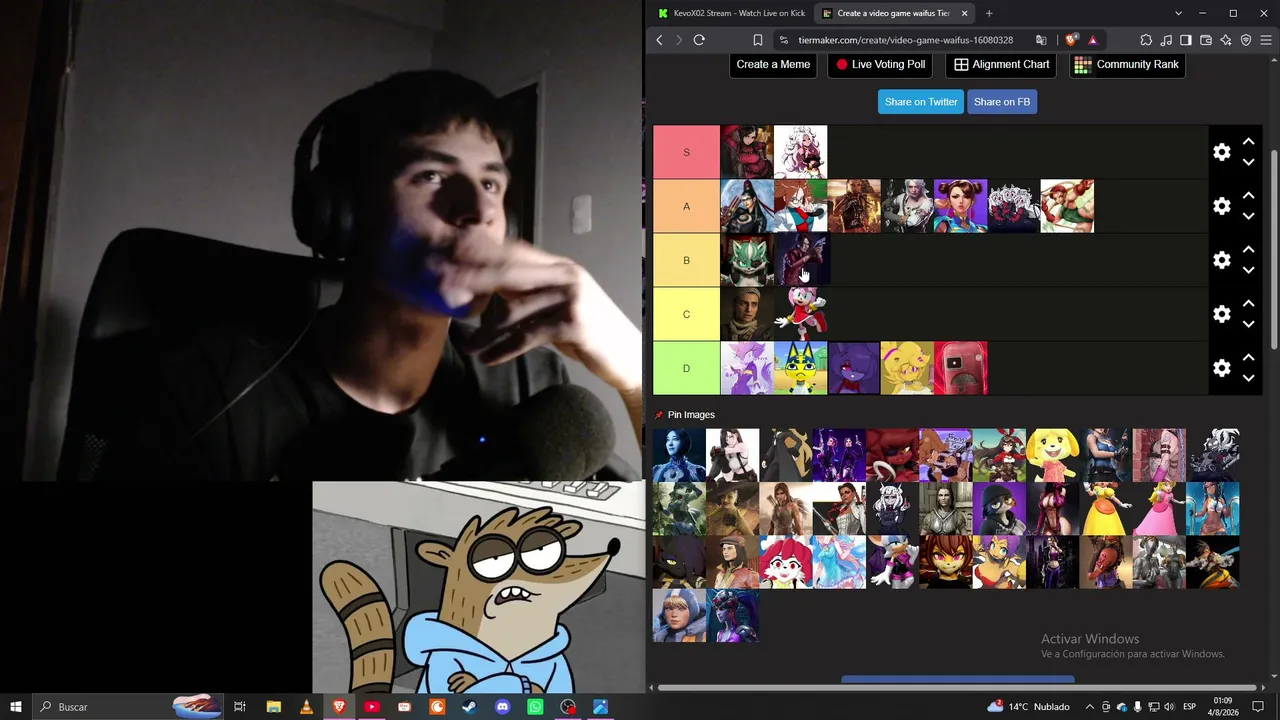Go back using the browser back arrow

click(659, 40)
